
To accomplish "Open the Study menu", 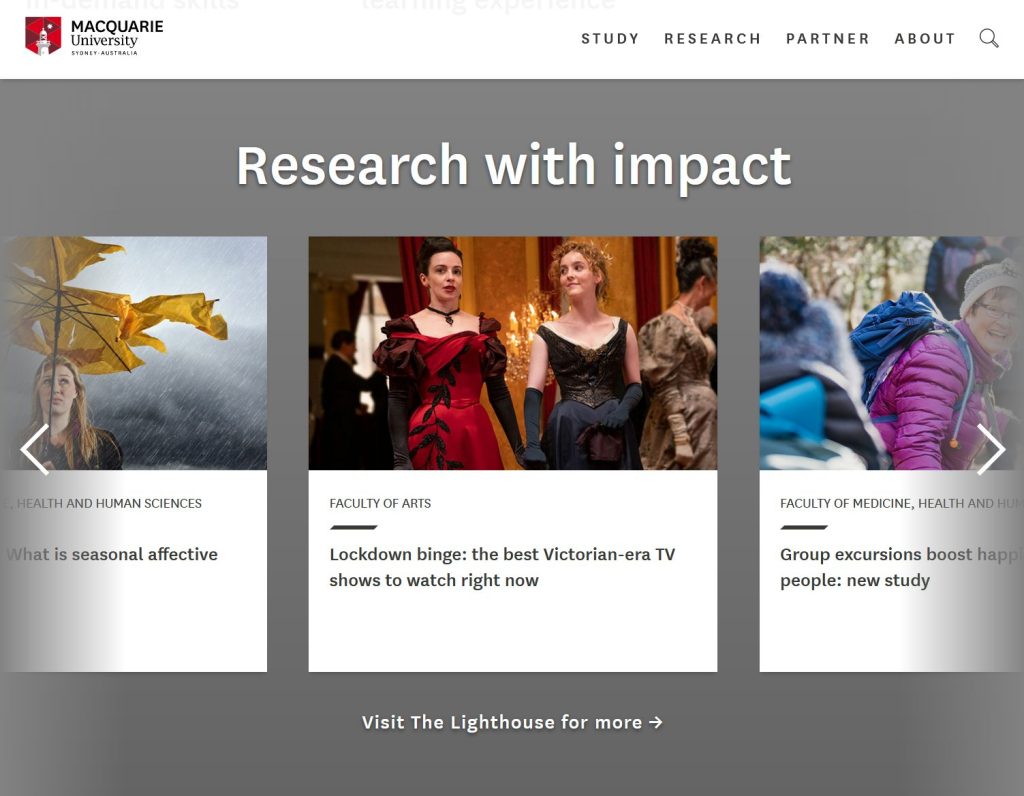I will (610, 39).
